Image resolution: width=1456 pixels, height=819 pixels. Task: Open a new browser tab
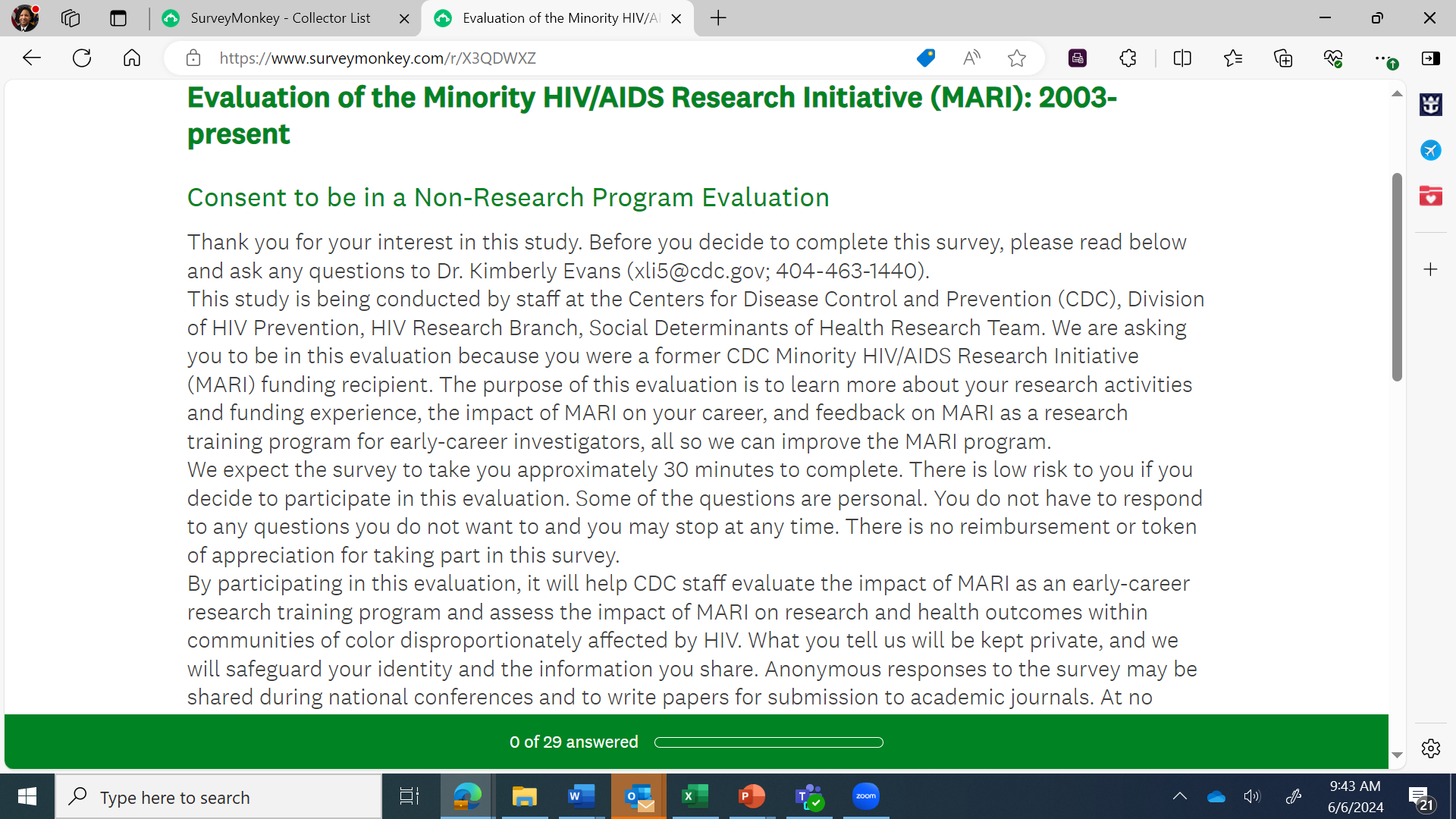(x=718, y=18)
